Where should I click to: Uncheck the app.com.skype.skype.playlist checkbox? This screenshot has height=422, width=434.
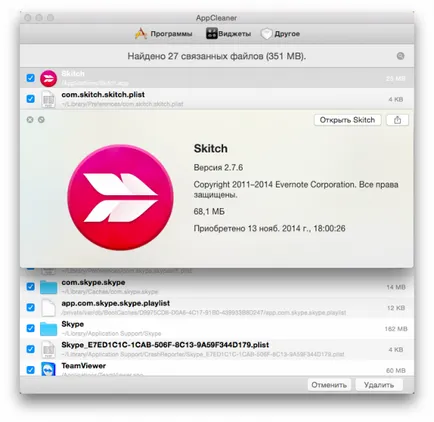tap(31, 307)
